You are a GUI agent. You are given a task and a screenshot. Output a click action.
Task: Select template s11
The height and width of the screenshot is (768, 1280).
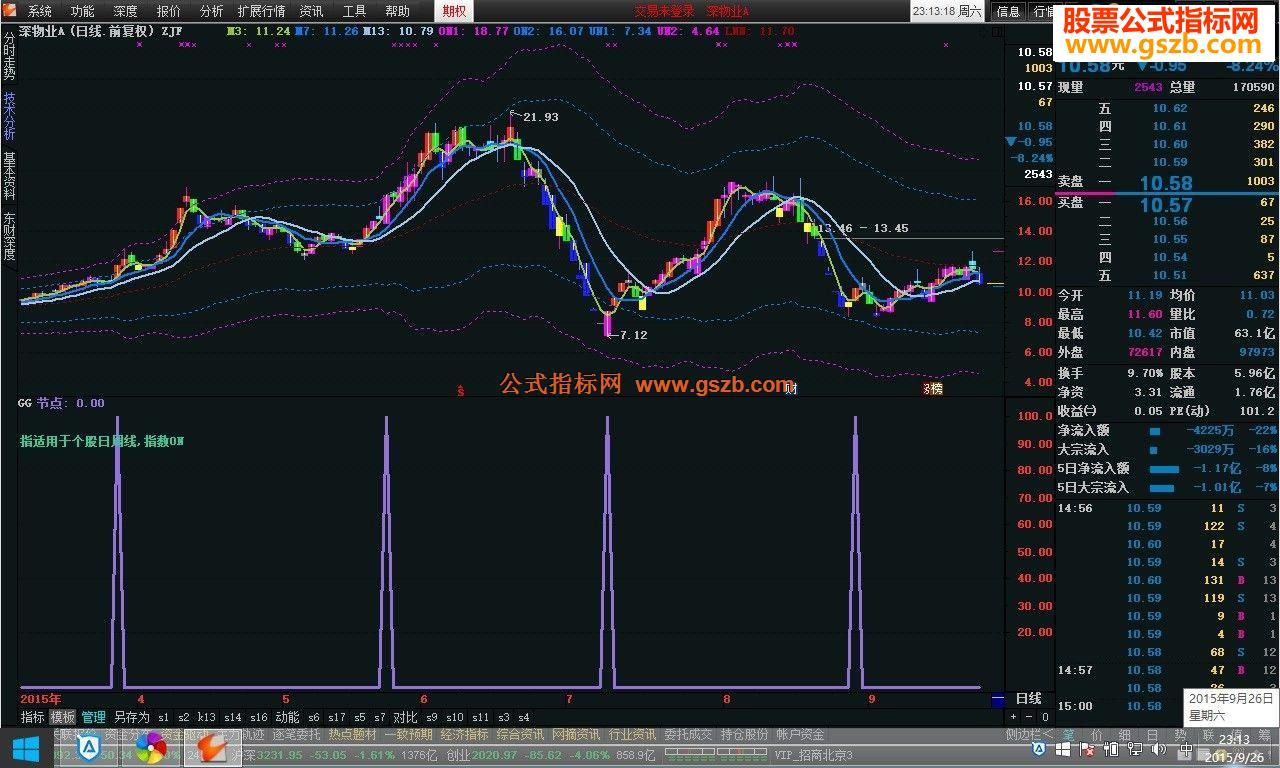tap(481, 717)
